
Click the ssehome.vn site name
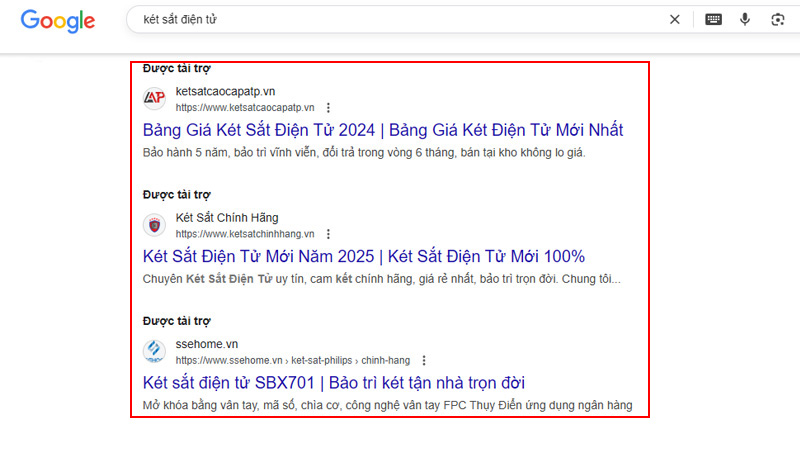coord(204,344)
